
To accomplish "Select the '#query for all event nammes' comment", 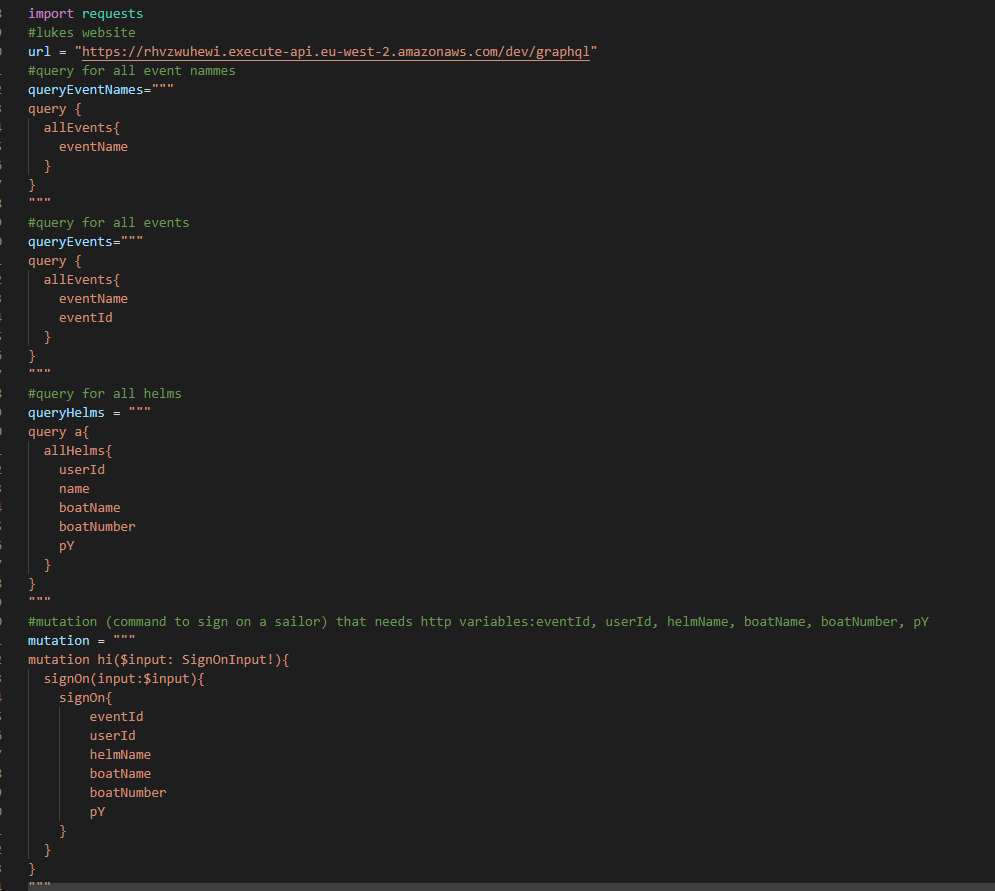I will click(131, 70).
